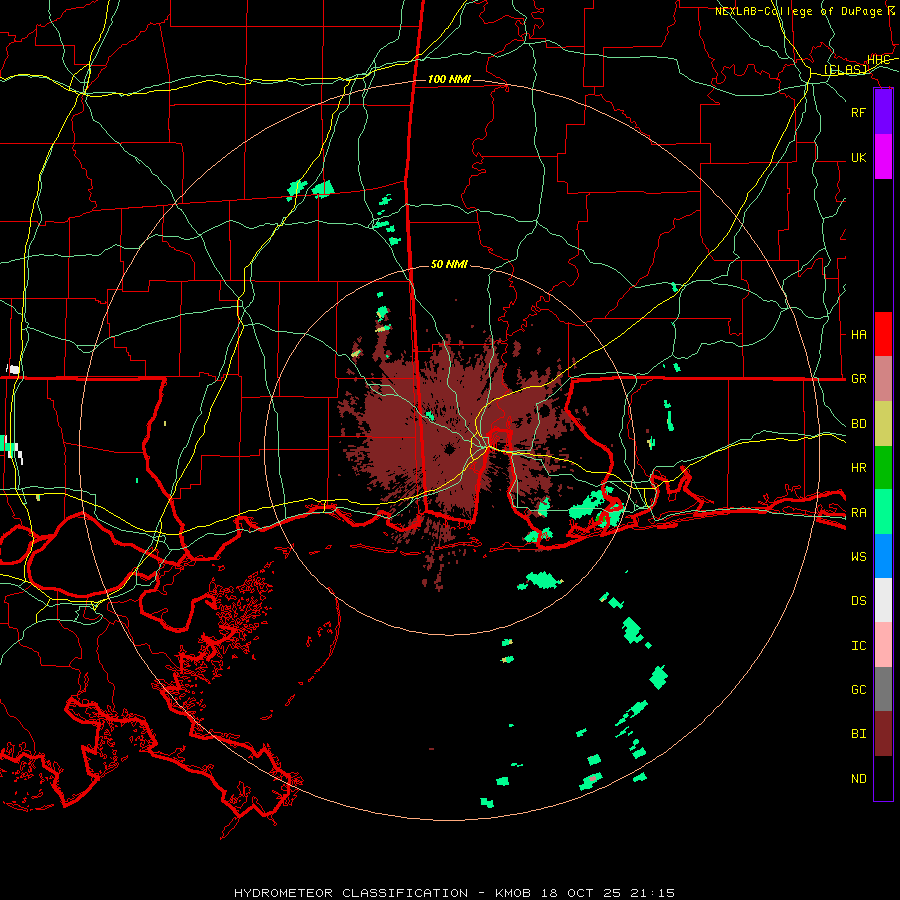Click the IC legend label
This screenshot has width=900, height=900.
pyautogui.click(x=858, y=646)
